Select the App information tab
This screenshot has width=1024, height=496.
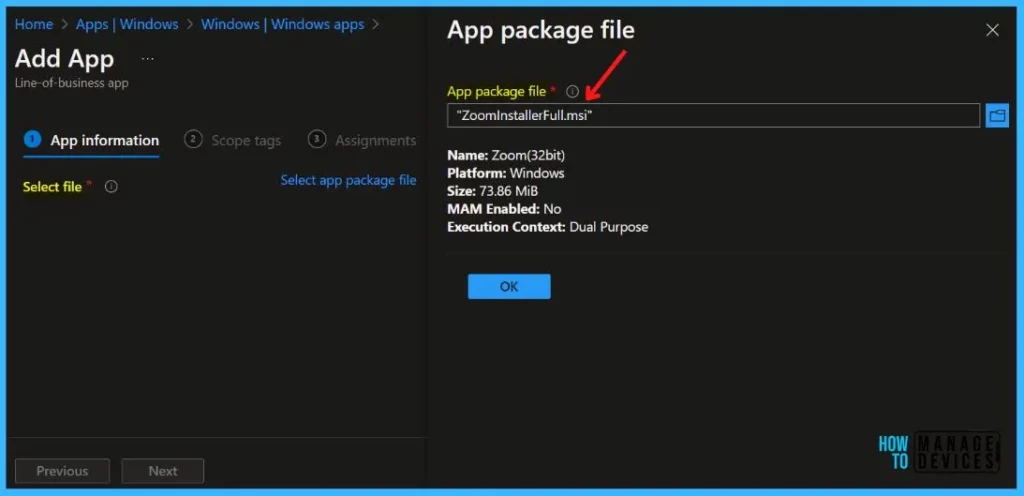click(x=91, y=140)
